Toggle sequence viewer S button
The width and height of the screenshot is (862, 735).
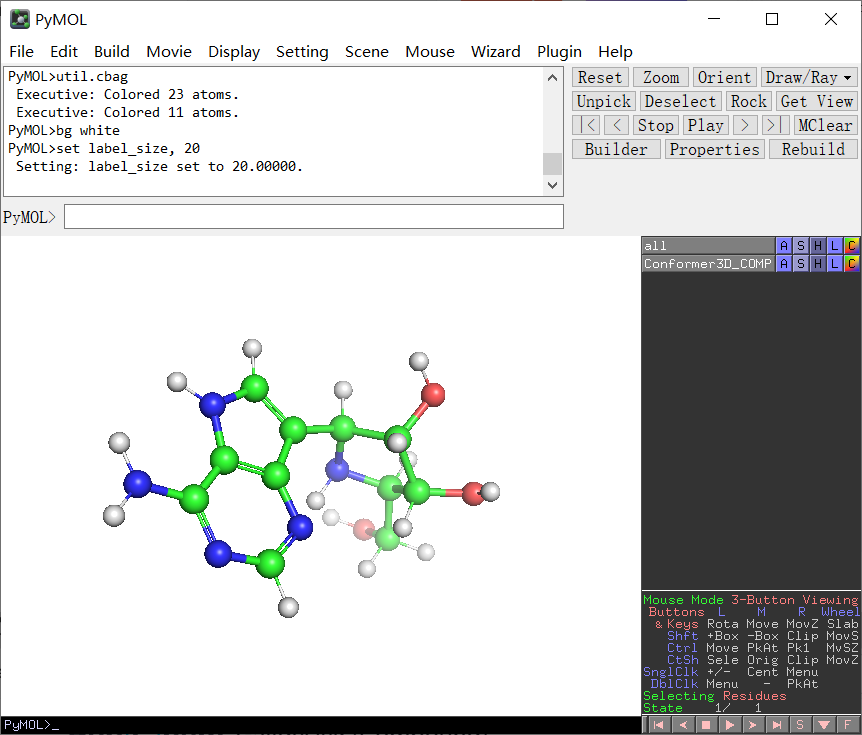pyautogui.click(x=800, y=725)
